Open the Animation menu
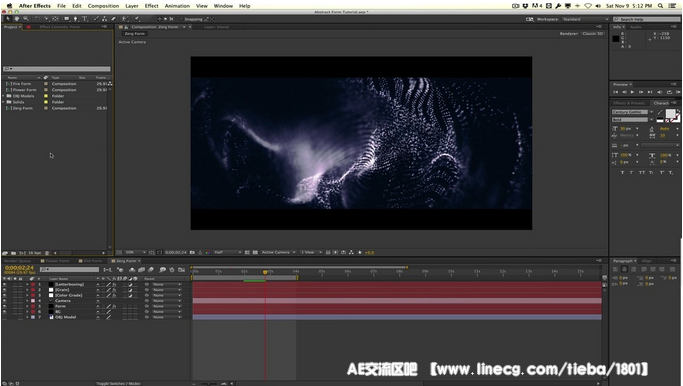Viewport: 683px width, 386px height. 177,6
